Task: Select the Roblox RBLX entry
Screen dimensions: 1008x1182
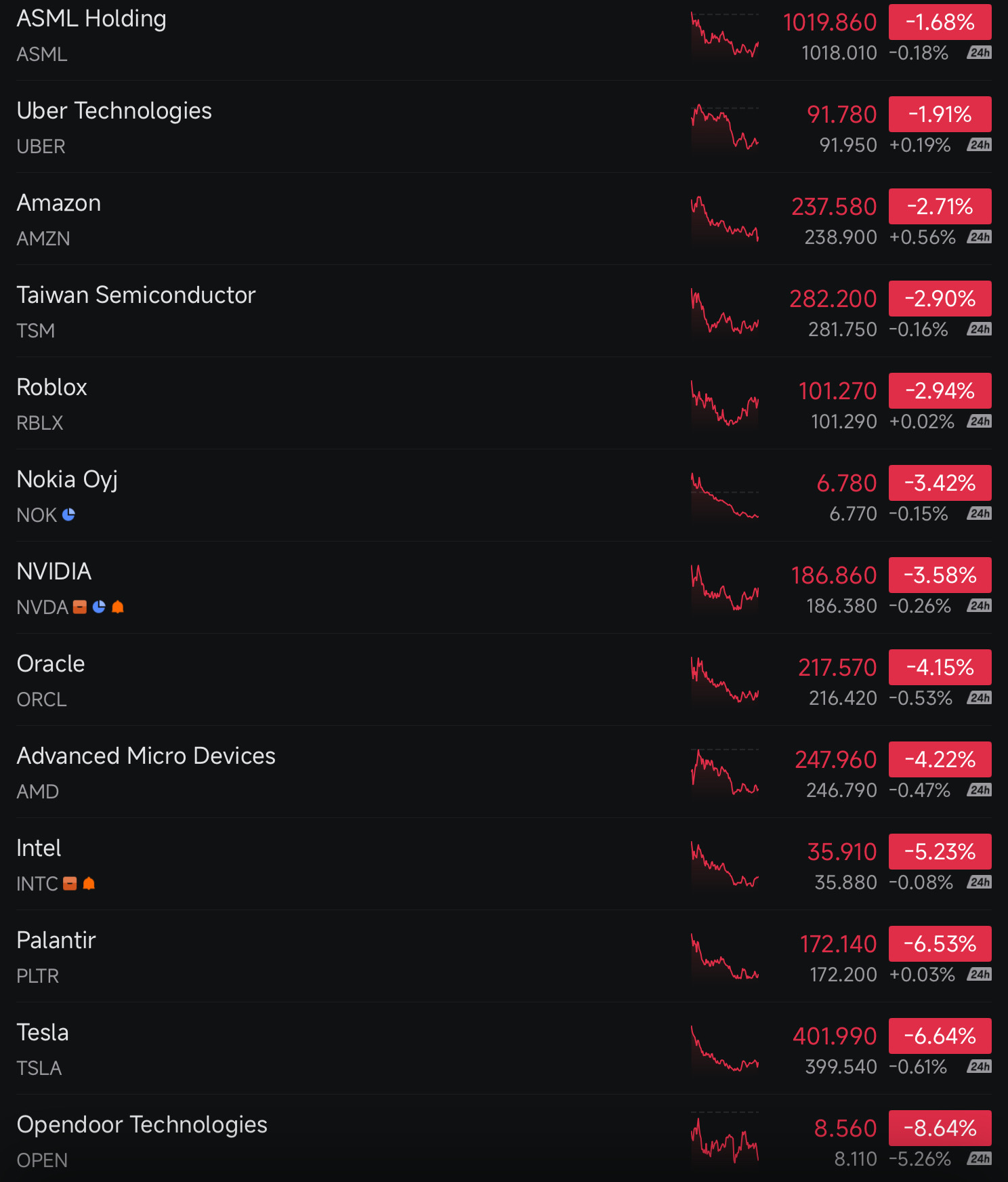Action: click(x=504, y=403)
